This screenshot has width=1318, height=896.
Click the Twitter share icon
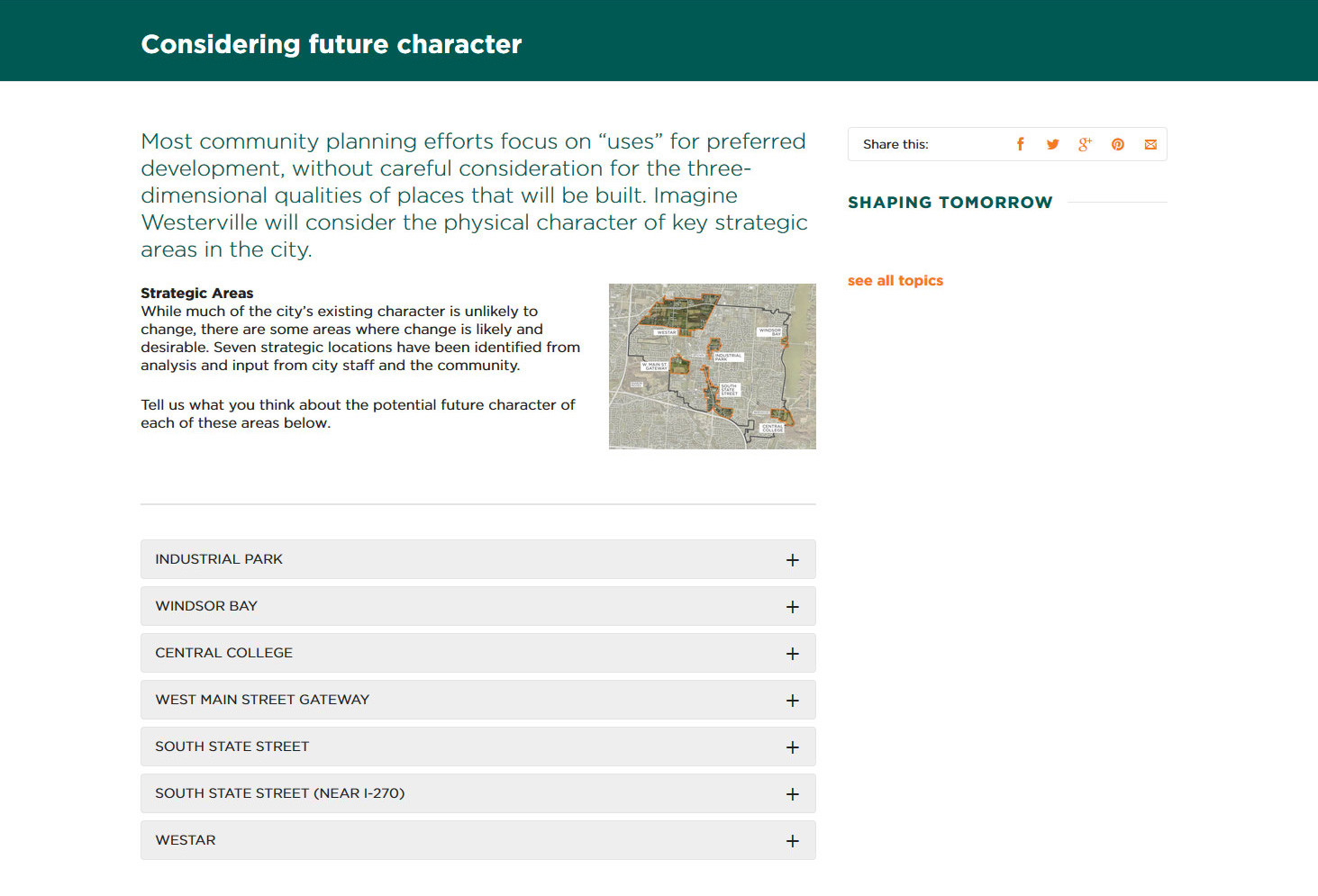point(1052,144)
